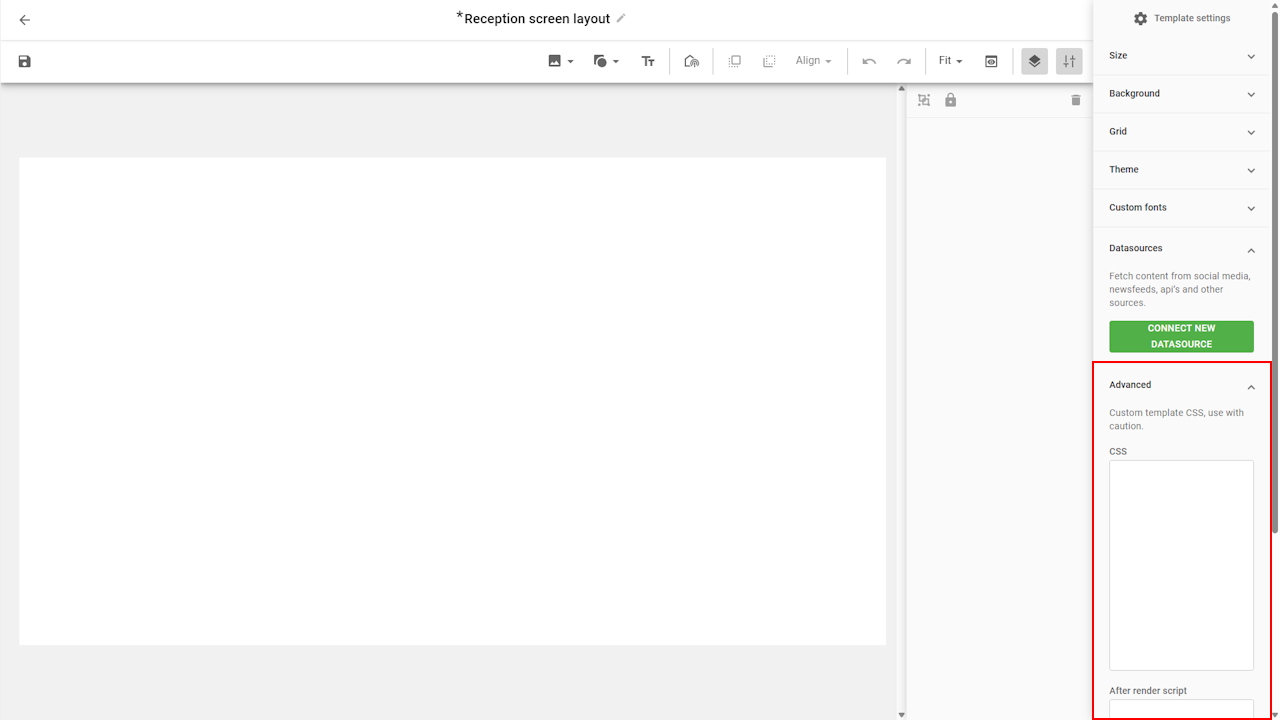
Task: Click the undo arrow
Action: tap(869, 61)
